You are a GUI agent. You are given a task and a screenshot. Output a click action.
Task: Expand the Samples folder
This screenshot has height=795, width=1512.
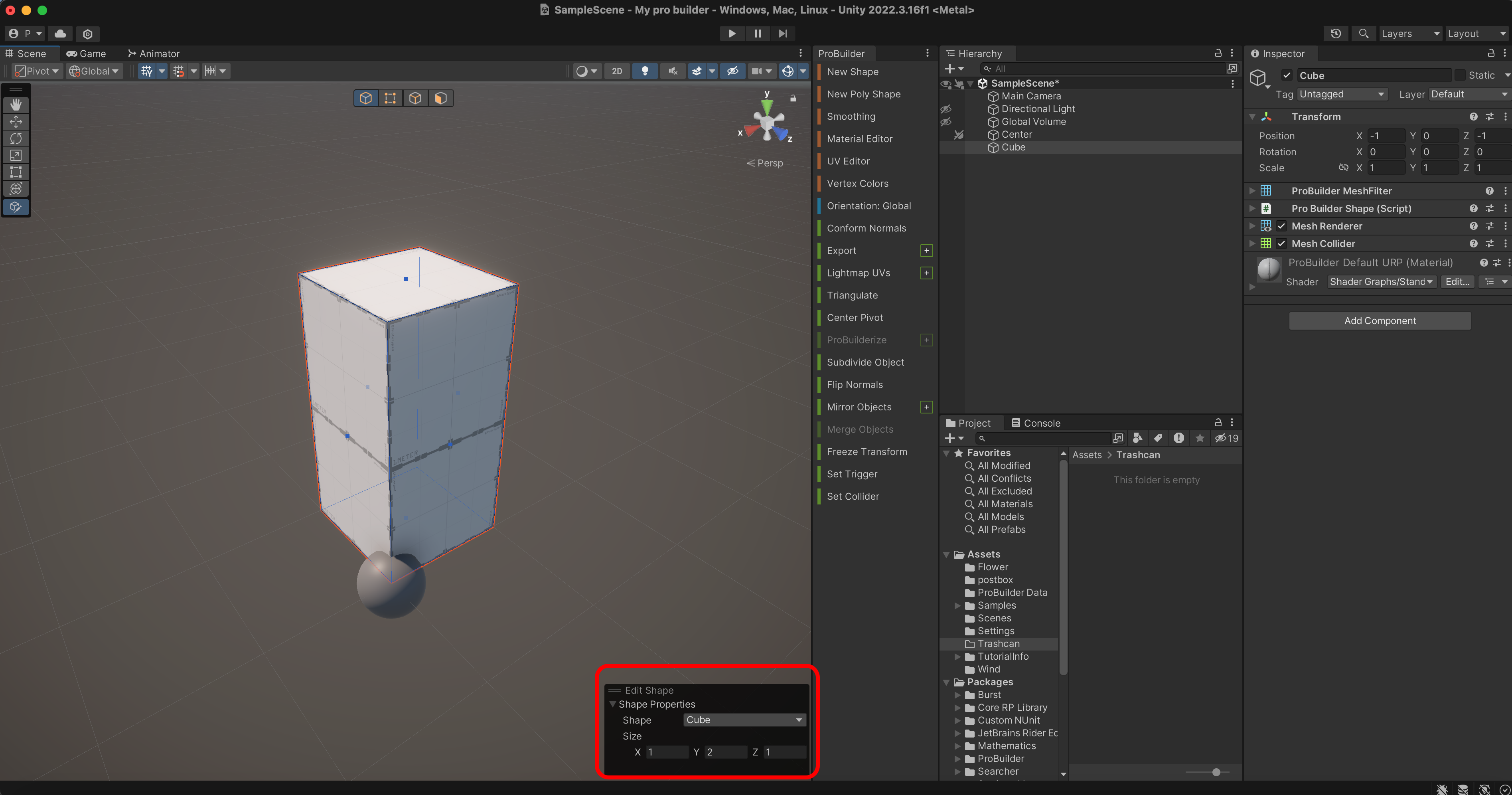point(957,605)
